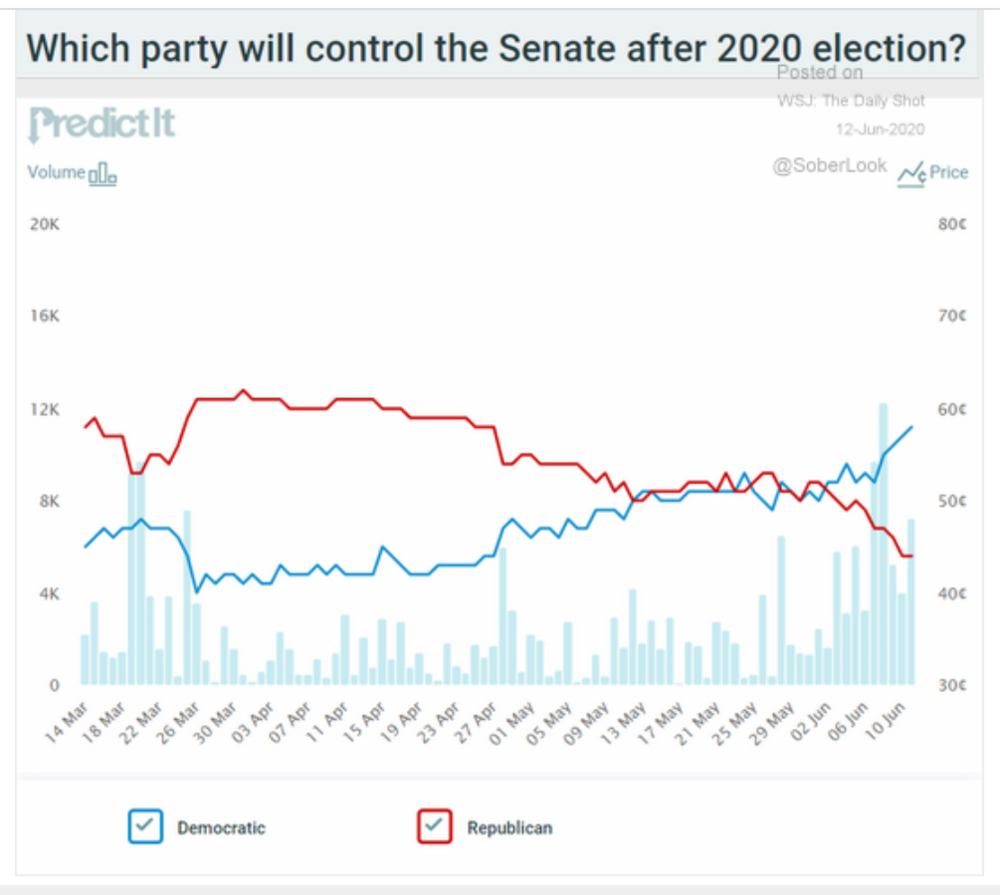Viewport: 1000px width, 895px height.
Task: Click the 10 Jun date label
Action: (885, 721)
